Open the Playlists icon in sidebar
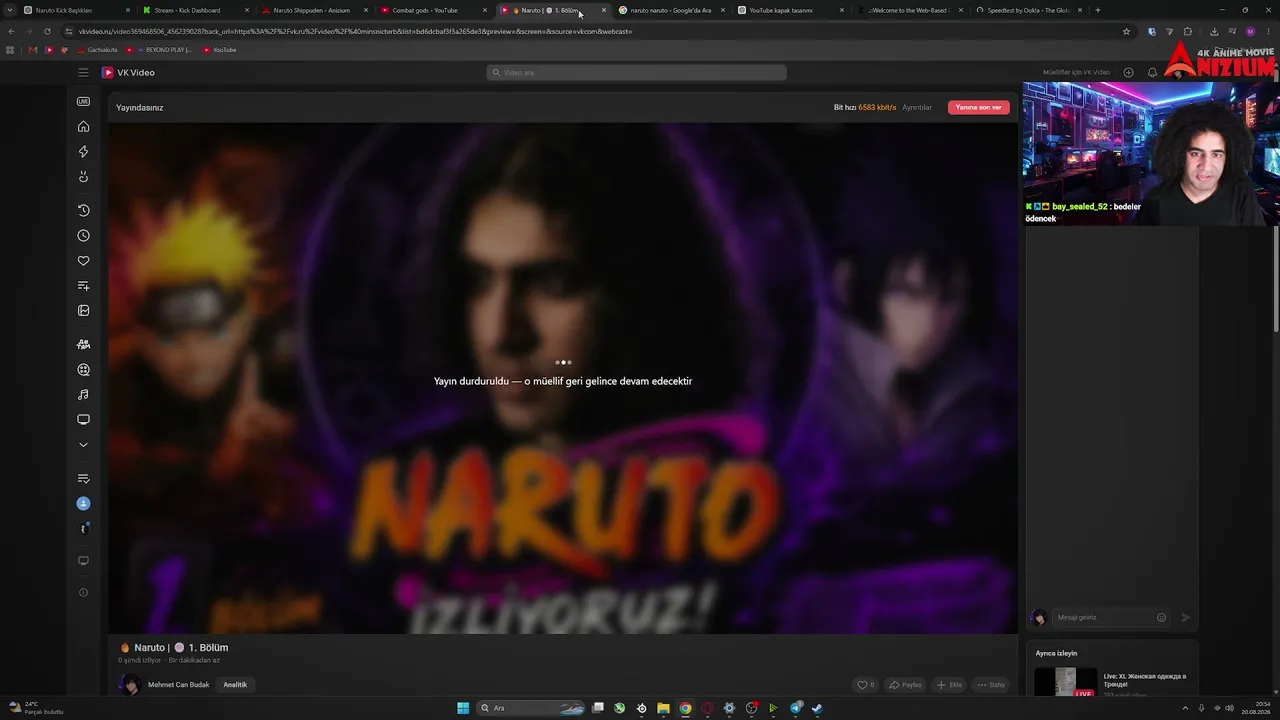Image resolution: width=1280 pixels, height=720 pixels. [x=84, y=286]
